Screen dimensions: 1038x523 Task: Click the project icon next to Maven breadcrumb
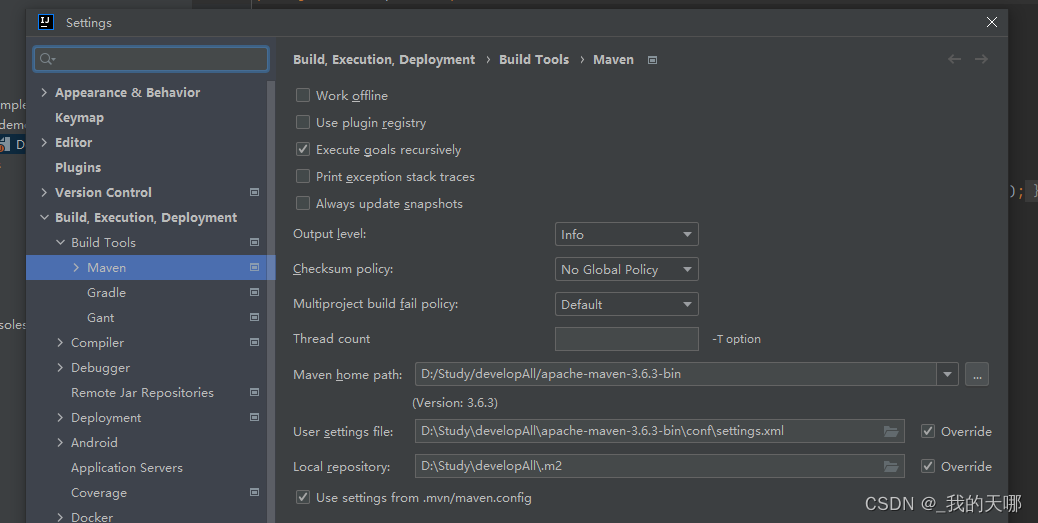coord(652,60)
